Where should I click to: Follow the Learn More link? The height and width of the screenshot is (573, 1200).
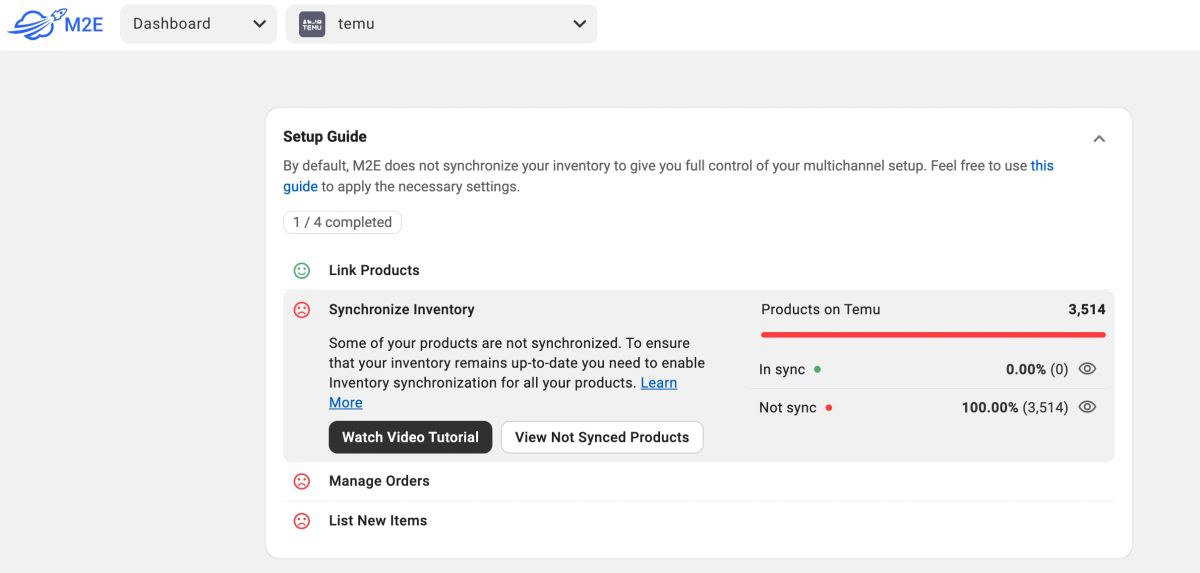[658, 383]
